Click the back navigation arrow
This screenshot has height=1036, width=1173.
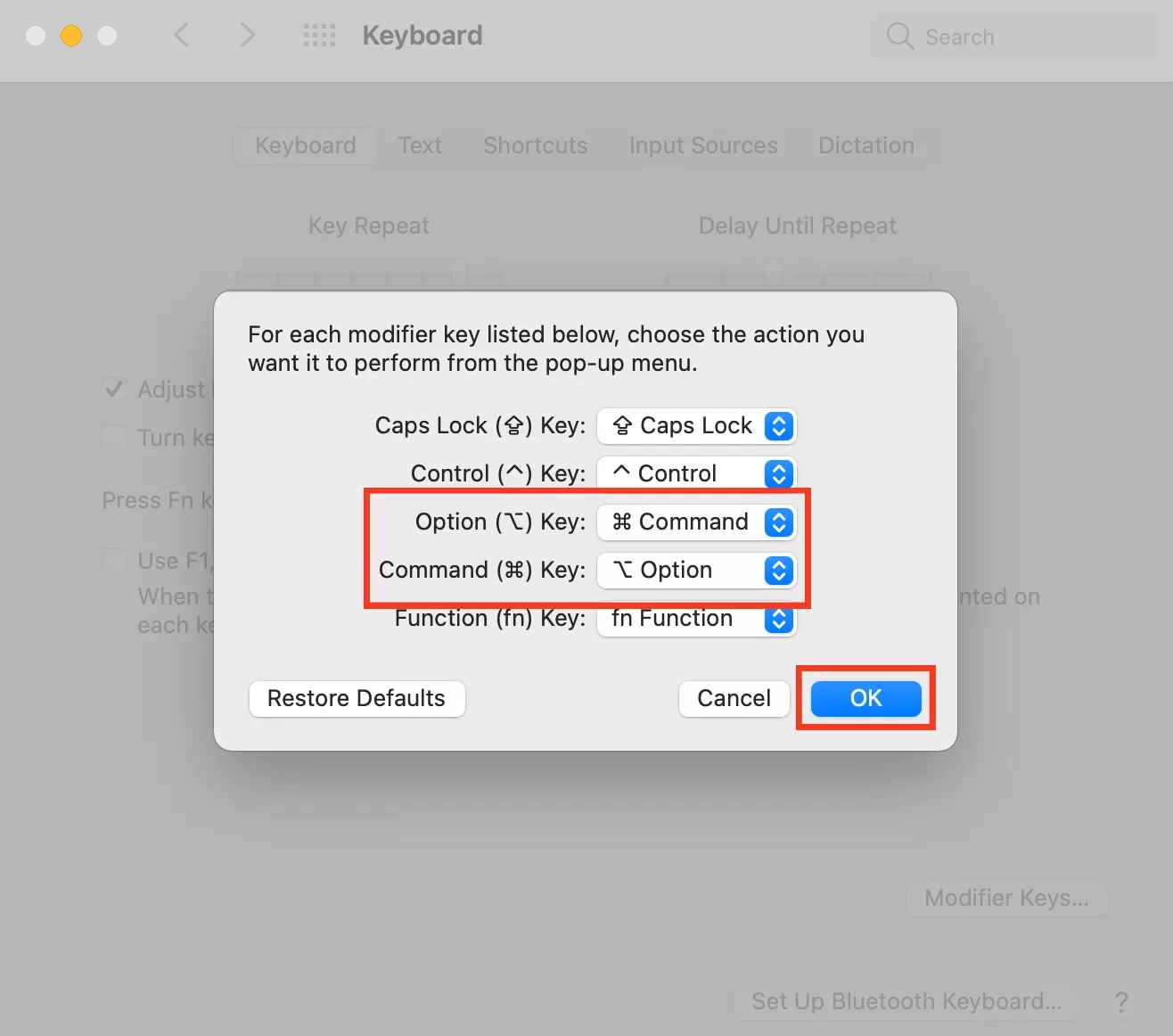[x=182, y=36]
